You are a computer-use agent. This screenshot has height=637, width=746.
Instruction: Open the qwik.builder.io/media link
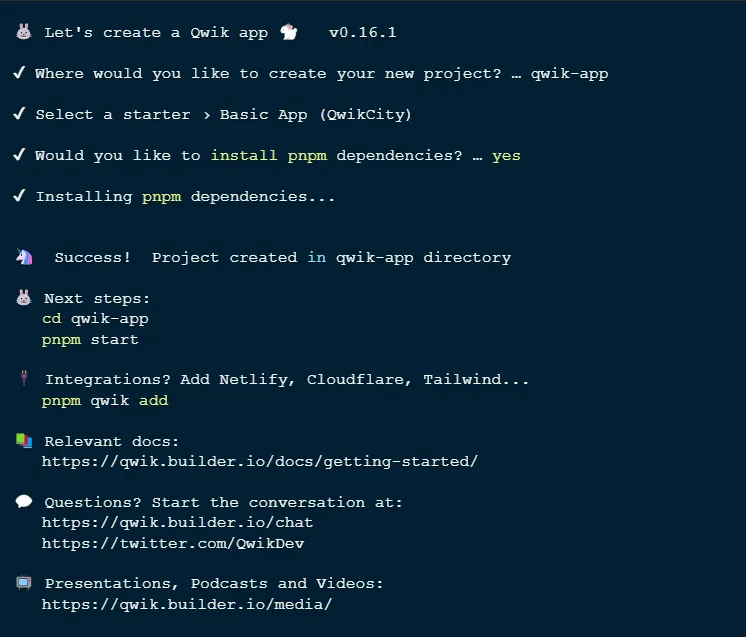coord(187,604)
